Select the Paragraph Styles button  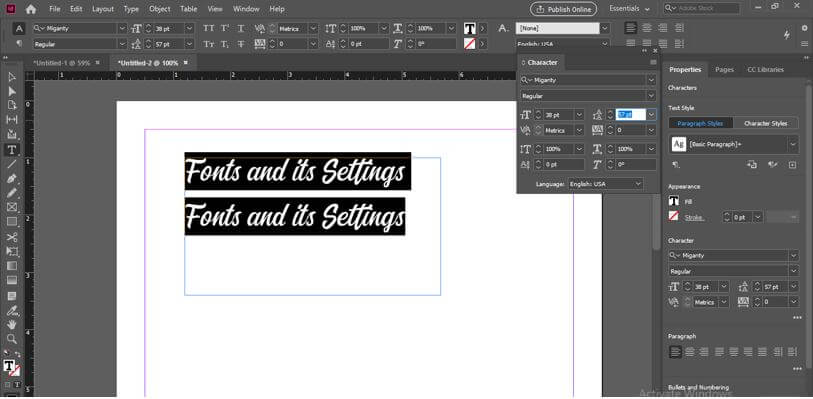click(700, 123)
